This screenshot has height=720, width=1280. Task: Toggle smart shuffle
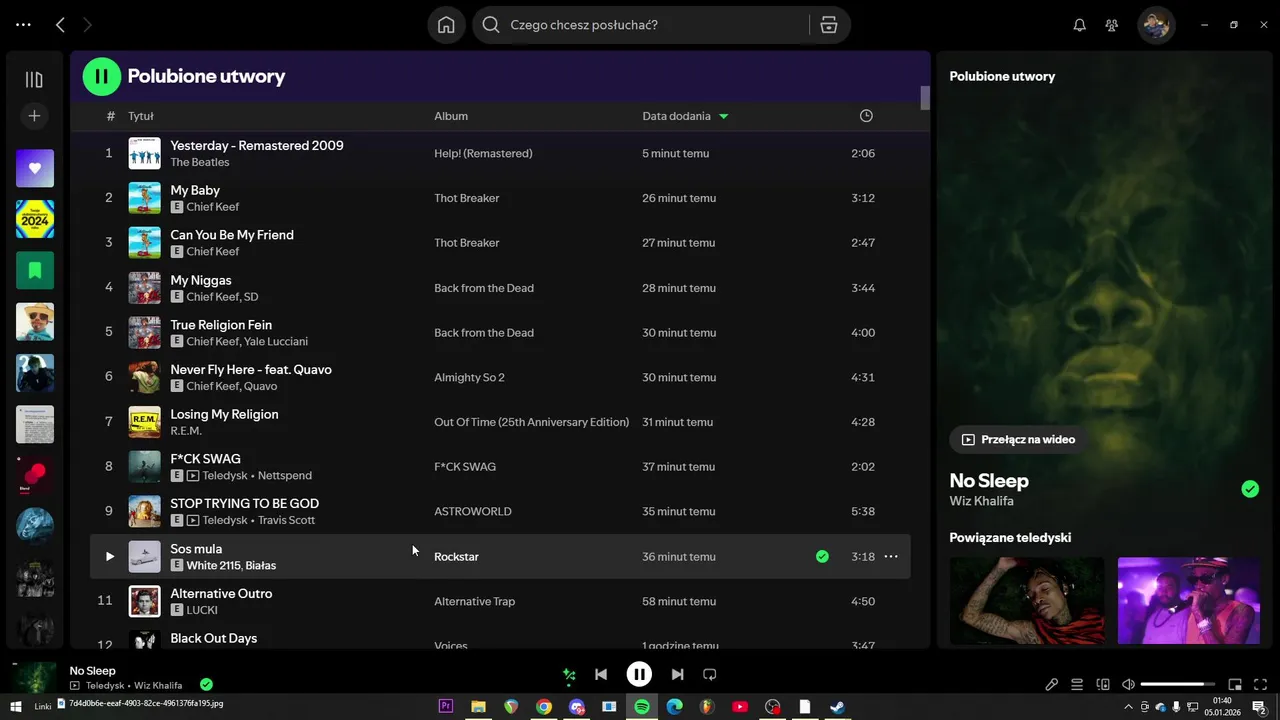point(569,675)
